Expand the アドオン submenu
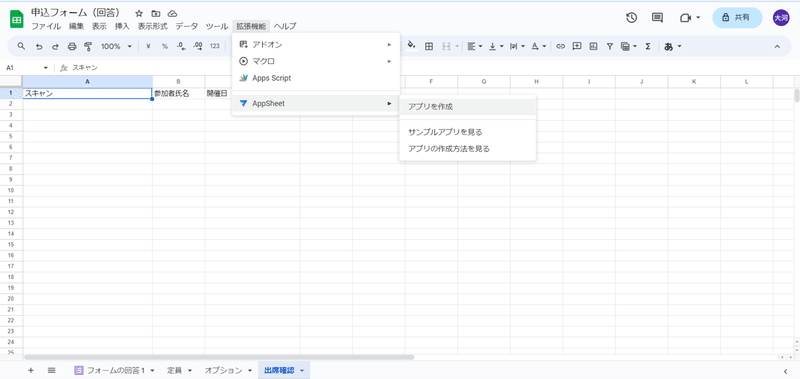Image resolution: width=800 pixels, height=379 pixels. [x=316, y=45]
